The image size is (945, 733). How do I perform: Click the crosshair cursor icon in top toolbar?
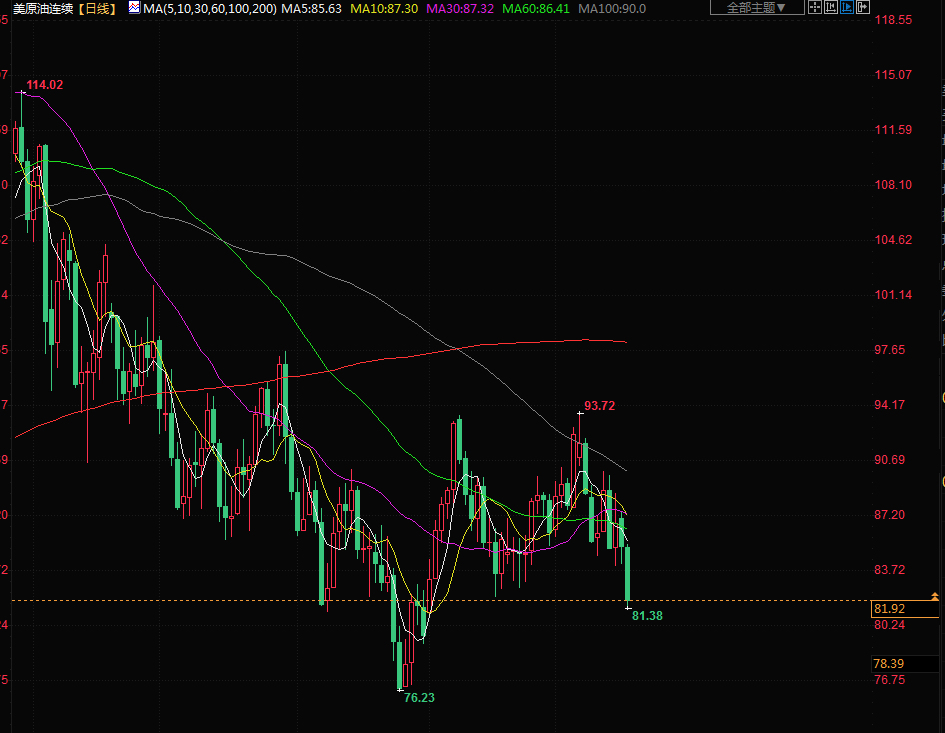(814, 8)
